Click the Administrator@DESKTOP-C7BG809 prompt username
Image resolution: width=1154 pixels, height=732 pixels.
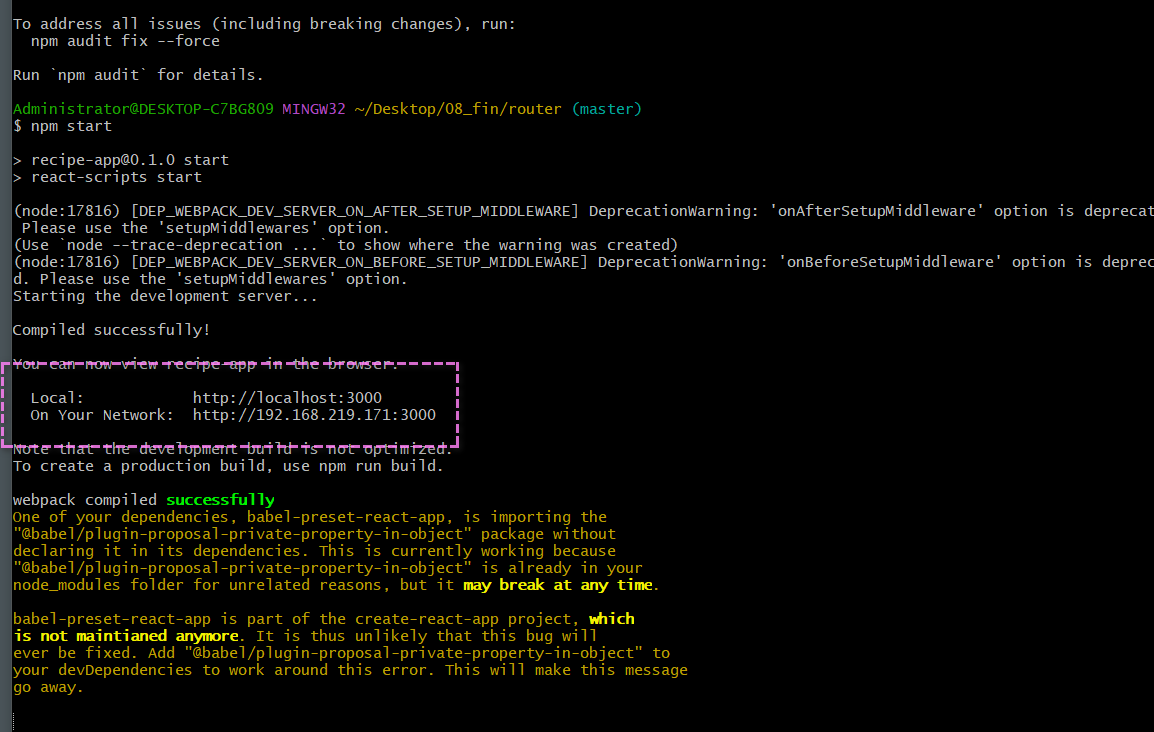[x=143, y=109]
